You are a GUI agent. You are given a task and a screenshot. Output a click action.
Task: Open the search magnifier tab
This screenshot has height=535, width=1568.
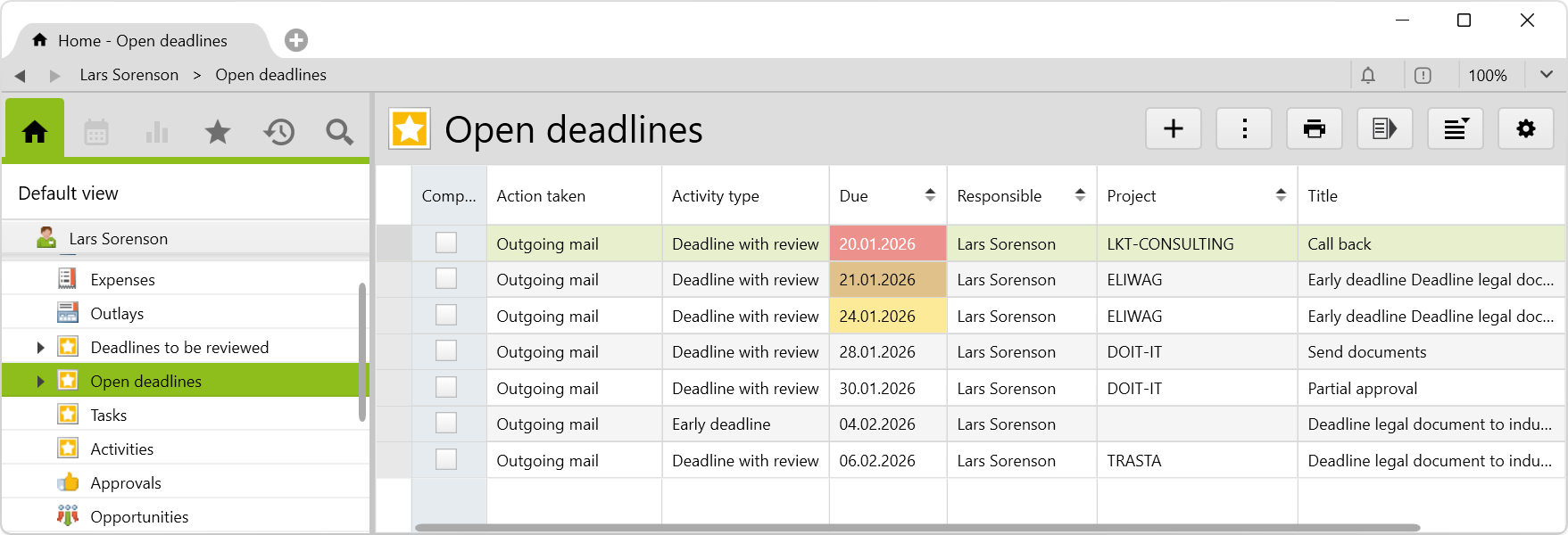[x=339, y=133]
